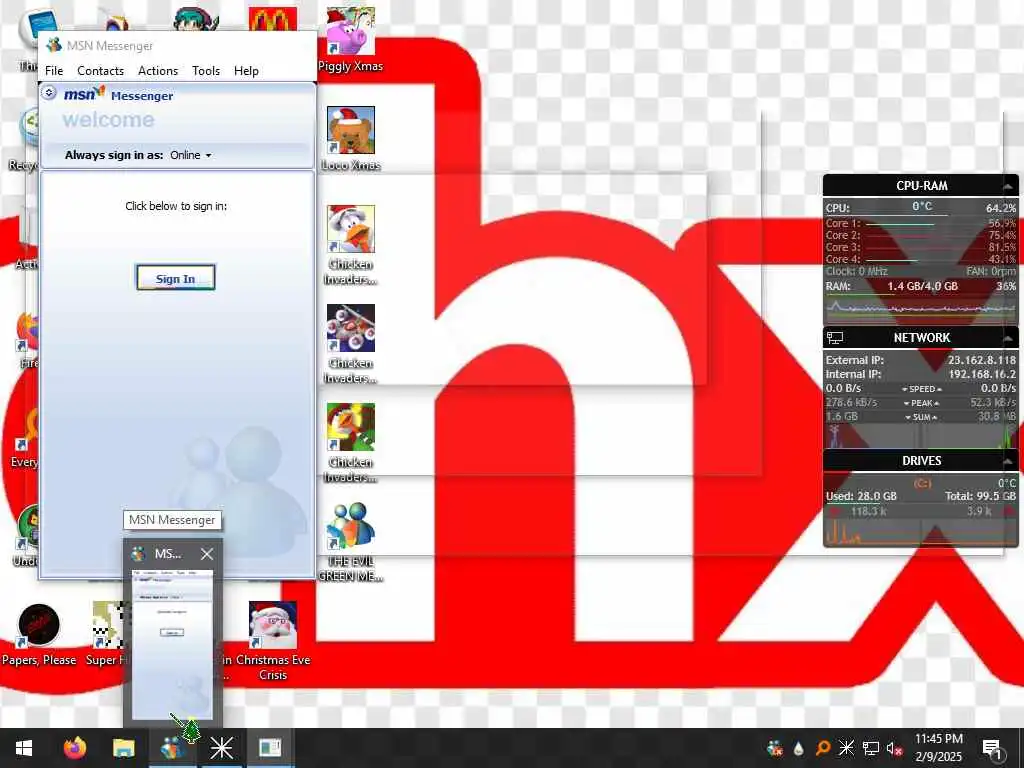Click the MSN Messenger taskbar button
The height and width of the screenshot is (768, 1024).
(x=172, y=748)
